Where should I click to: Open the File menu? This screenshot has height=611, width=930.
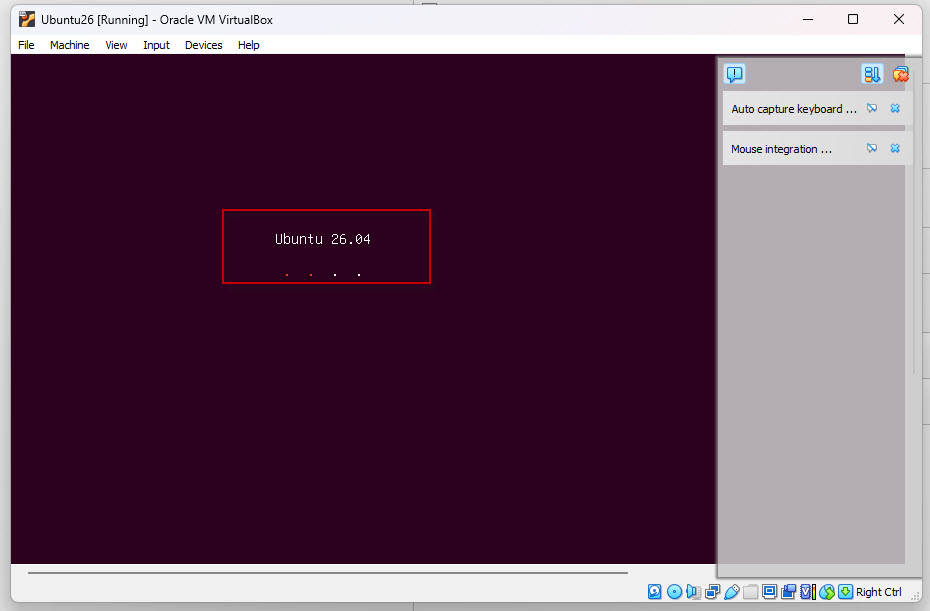(26, 45)
